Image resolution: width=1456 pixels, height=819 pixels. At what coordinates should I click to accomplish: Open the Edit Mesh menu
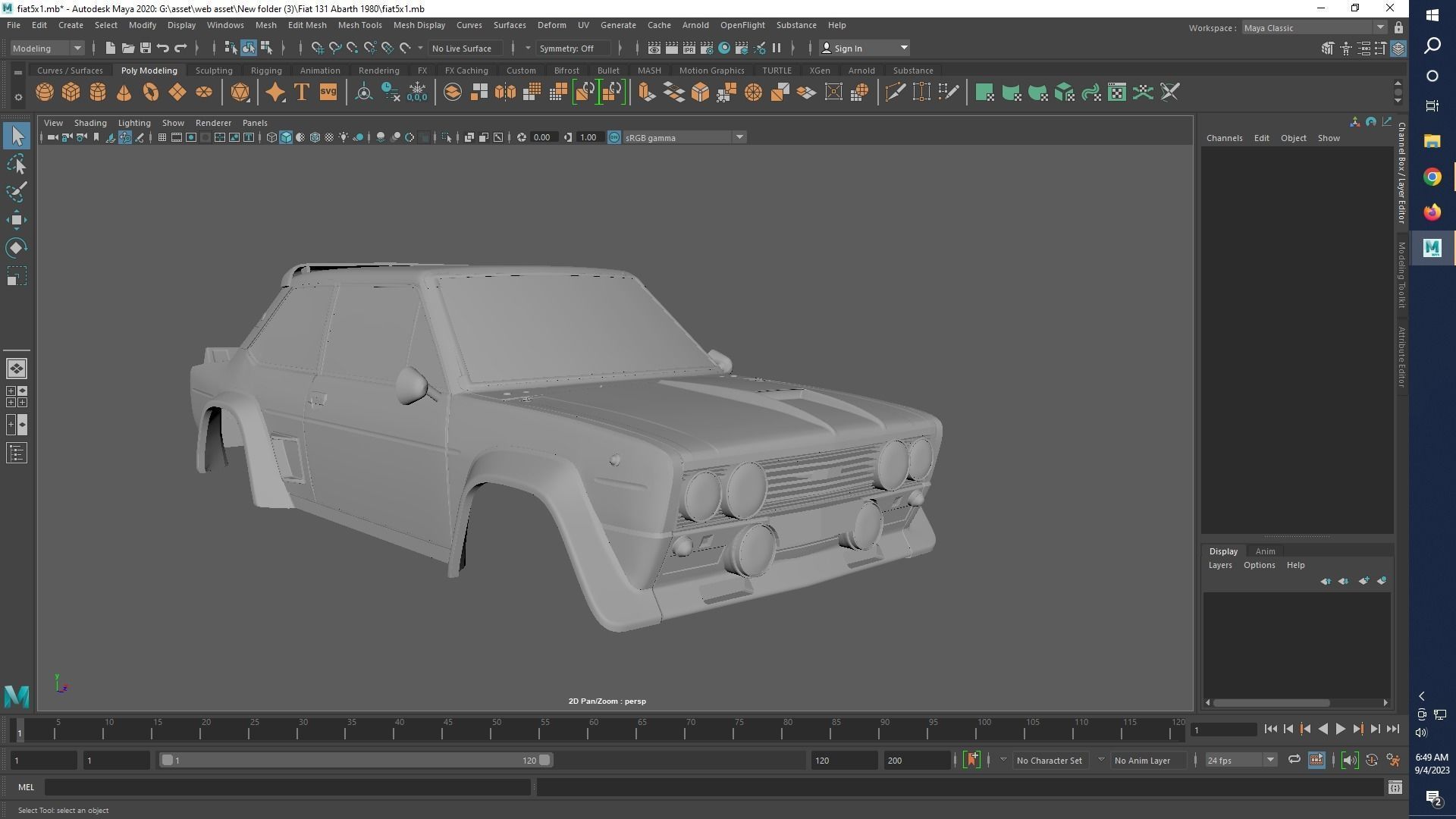point(306,25)
